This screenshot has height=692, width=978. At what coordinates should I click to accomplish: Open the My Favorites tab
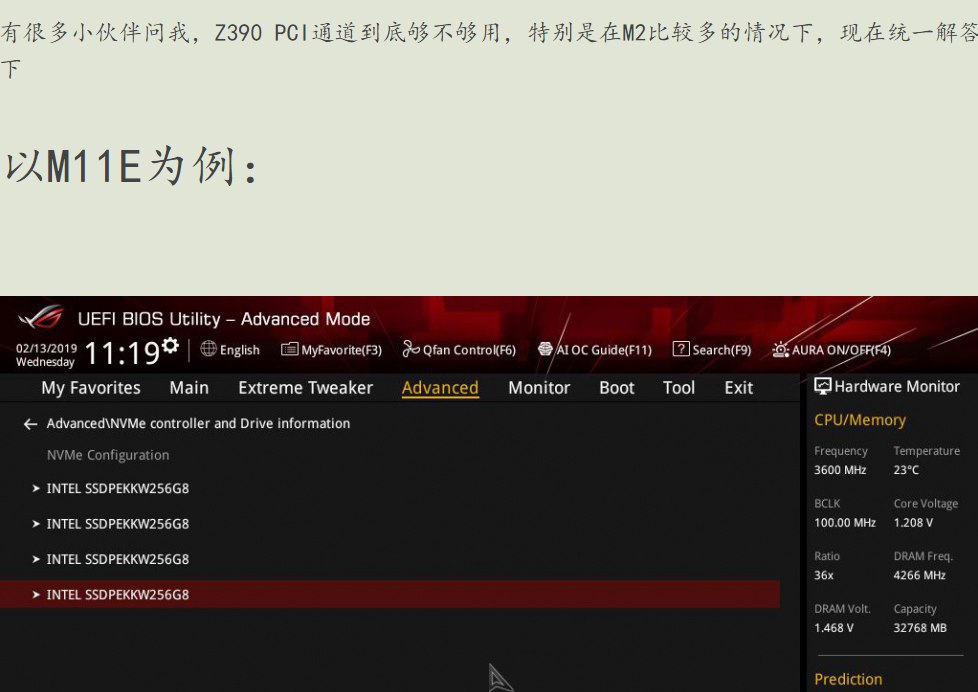91,388
